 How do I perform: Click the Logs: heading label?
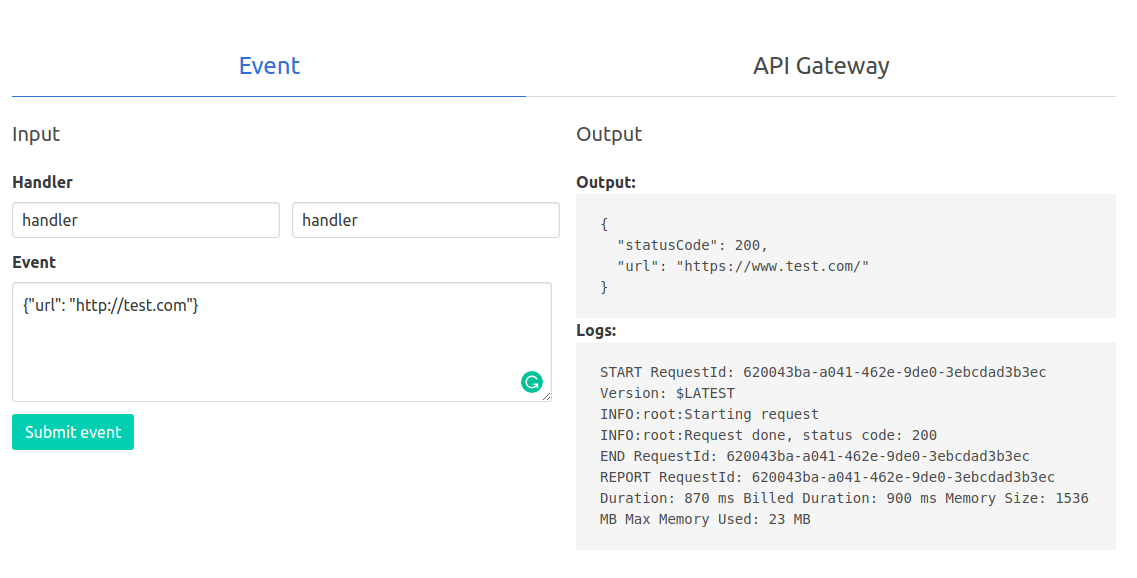(596, 331)
